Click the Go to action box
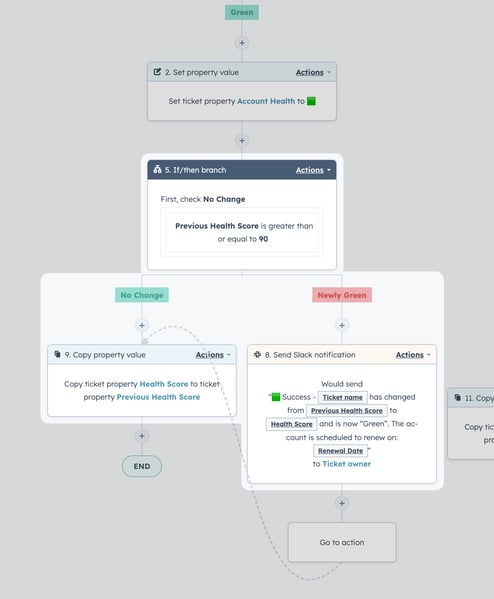Image resolution: width=494 pixels, height=599 pixels. pos(342,542)
